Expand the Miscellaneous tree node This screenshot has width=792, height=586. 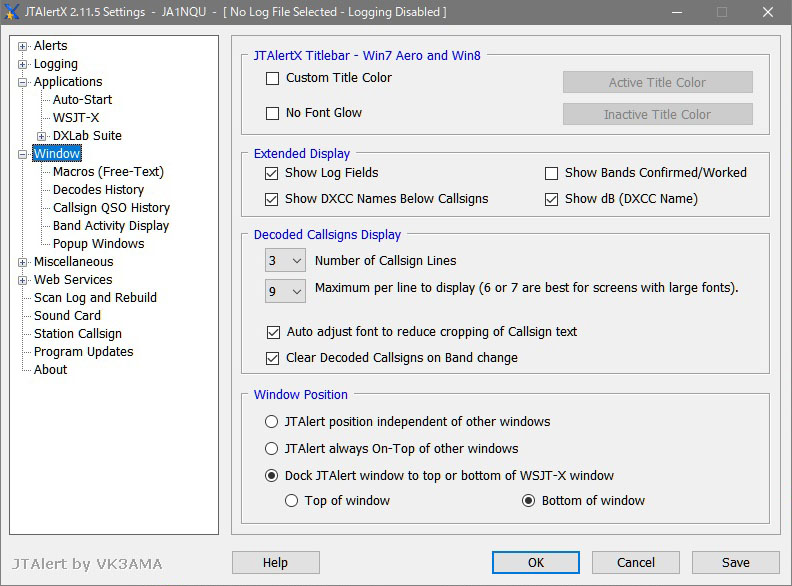click(x=23, y=262)
